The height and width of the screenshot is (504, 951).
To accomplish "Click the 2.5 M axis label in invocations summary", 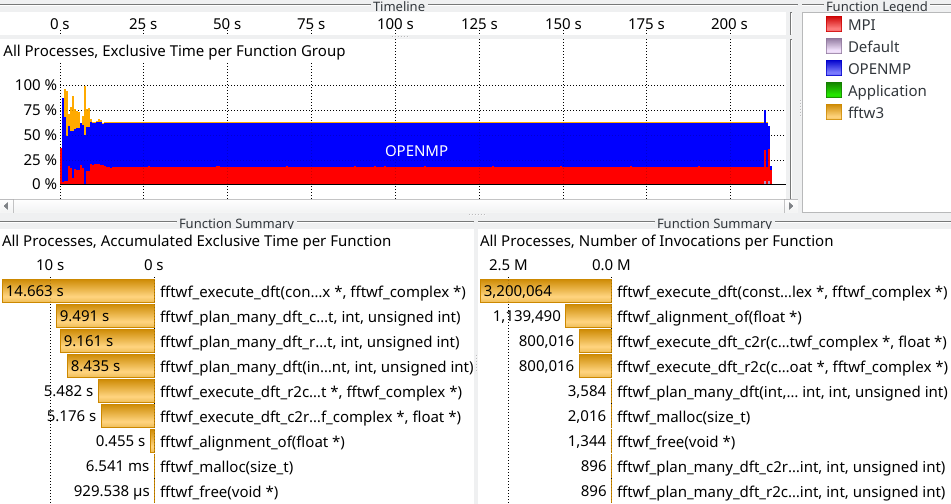I will click(508, 265).
